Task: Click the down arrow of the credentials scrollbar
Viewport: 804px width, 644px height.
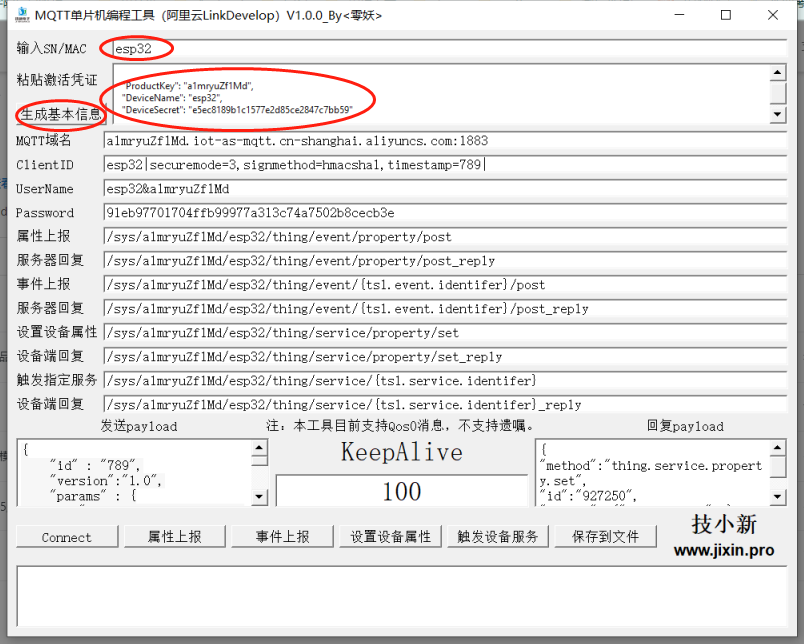Action: (778, 114)
